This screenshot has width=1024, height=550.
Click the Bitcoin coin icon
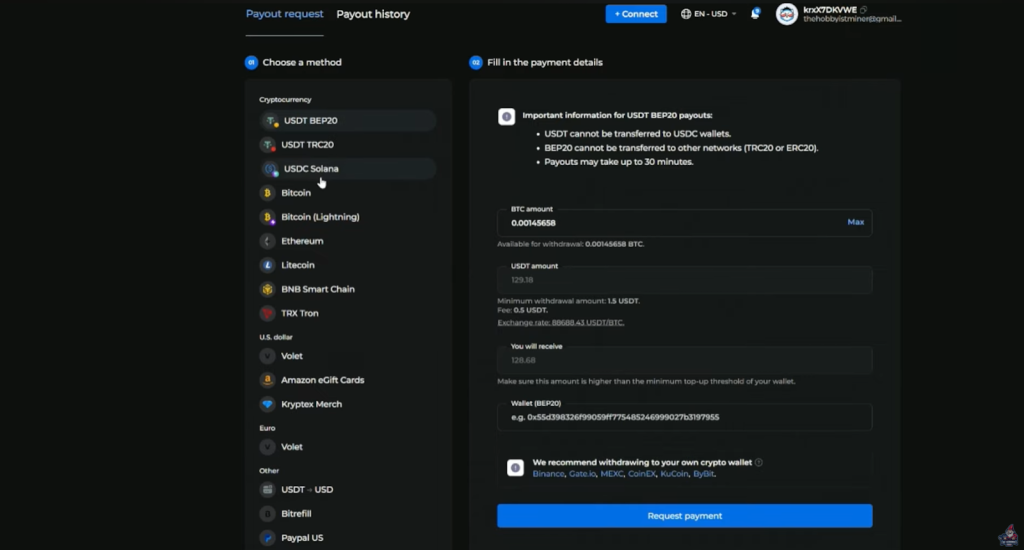point(267,193)
